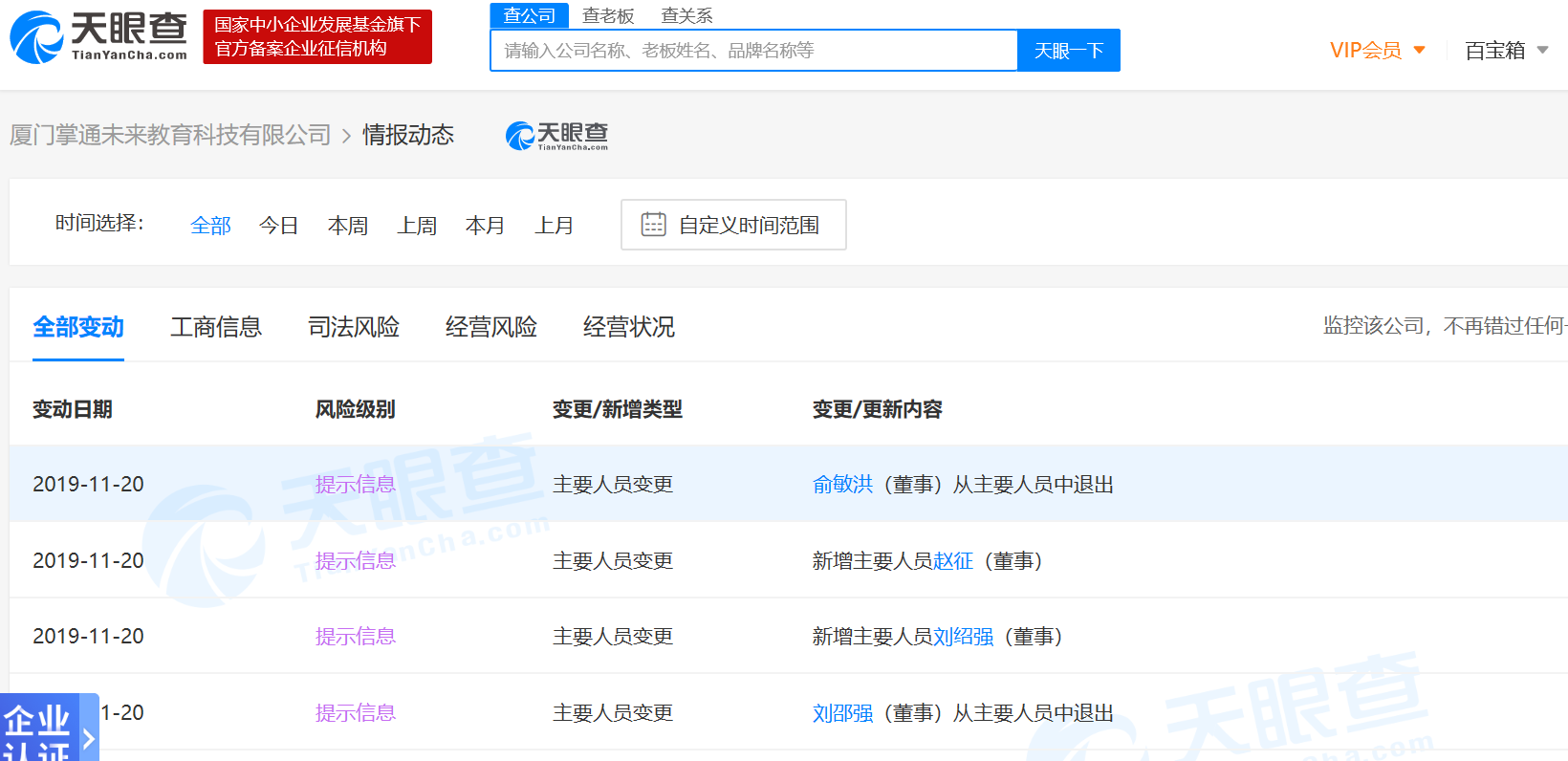Switch to the 全部变动 tab
1568x761 pixels.
coord(78,327)
